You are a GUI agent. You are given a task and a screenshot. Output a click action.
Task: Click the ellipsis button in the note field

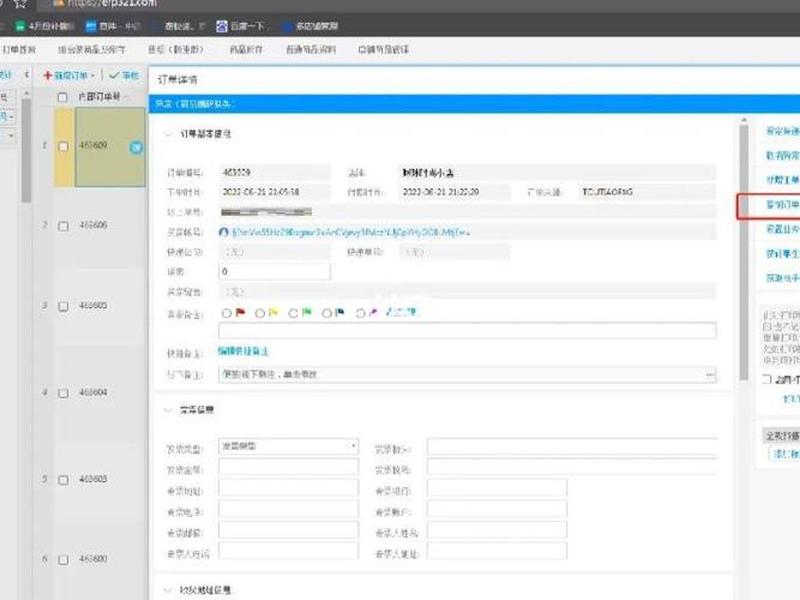[710, 374]
